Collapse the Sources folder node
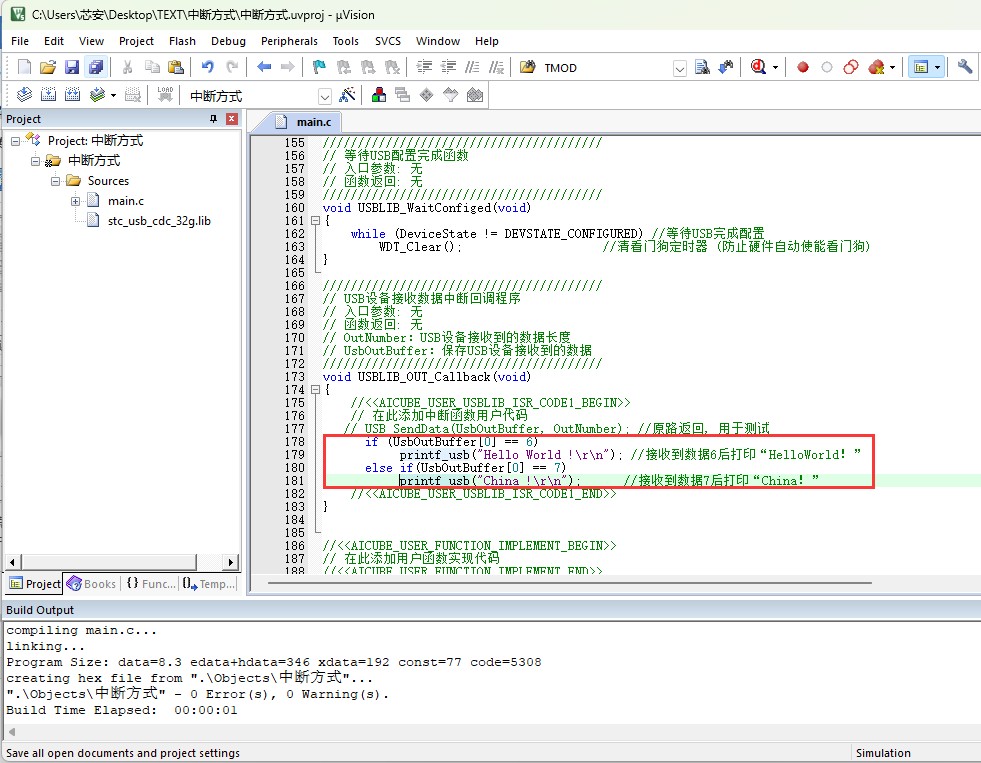Image resolution: width=981 pixels, height=763 pixels. pyautogui.click(x=56, y=181)
